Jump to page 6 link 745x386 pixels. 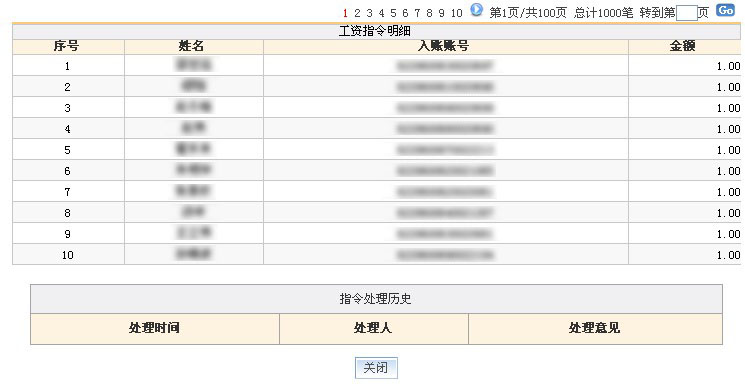pyautogui.click(x=405, y=13)
